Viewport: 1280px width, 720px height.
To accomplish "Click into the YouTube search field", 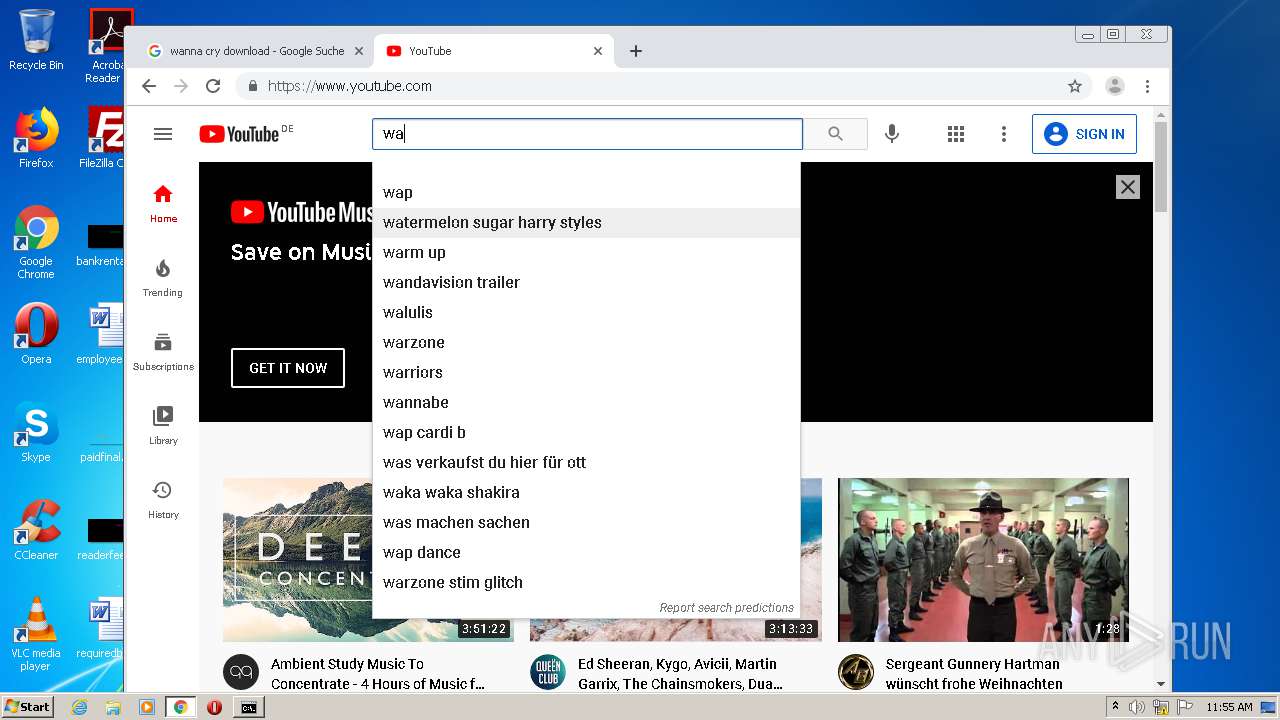I will pos(587,134).
